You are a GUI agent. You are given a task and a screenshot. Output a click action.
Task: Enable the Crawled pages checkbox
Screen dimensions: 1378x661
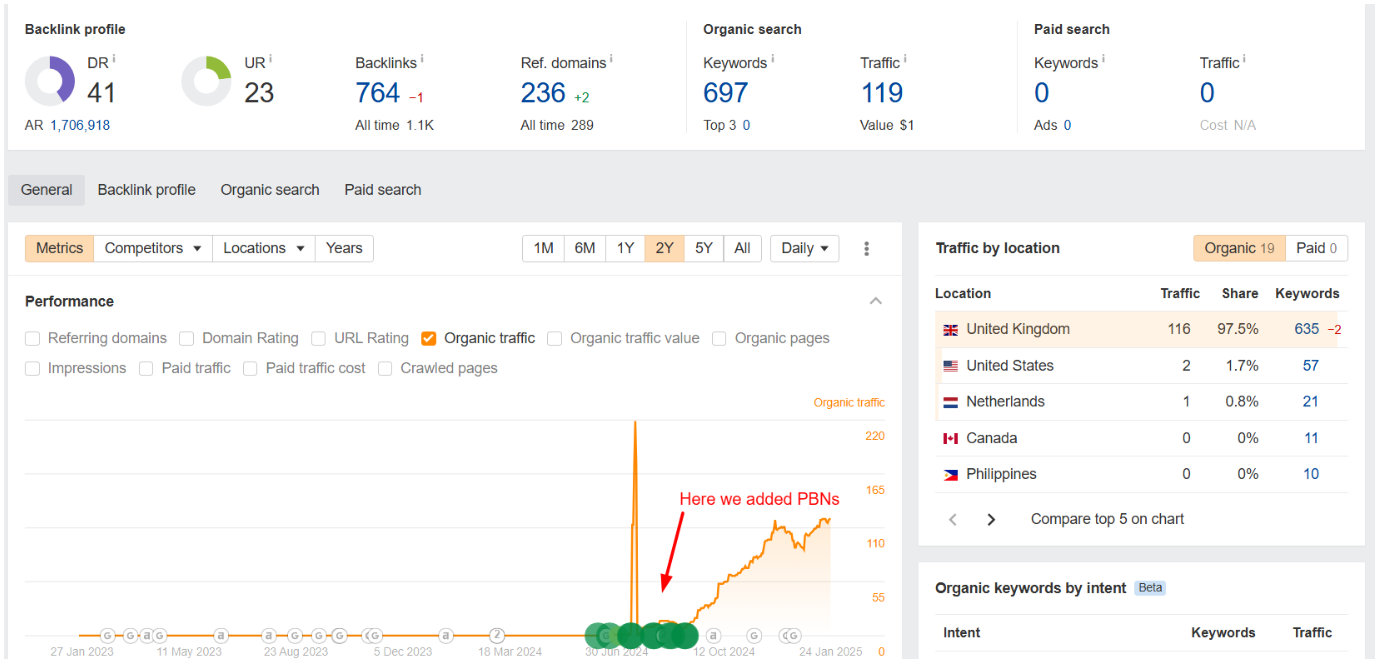386,369
